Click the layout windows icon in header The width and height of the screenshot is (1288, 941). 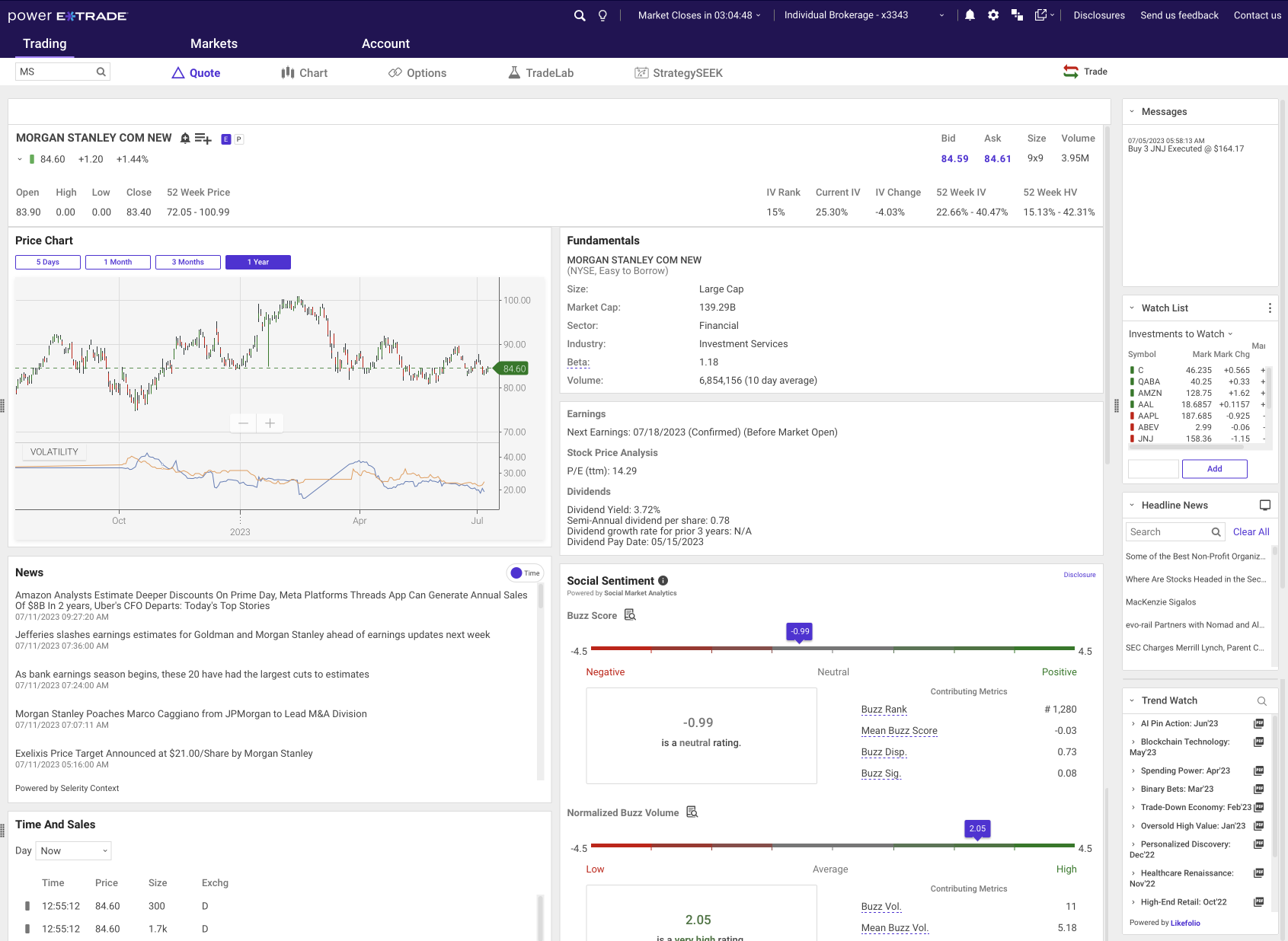[1017, 15]
